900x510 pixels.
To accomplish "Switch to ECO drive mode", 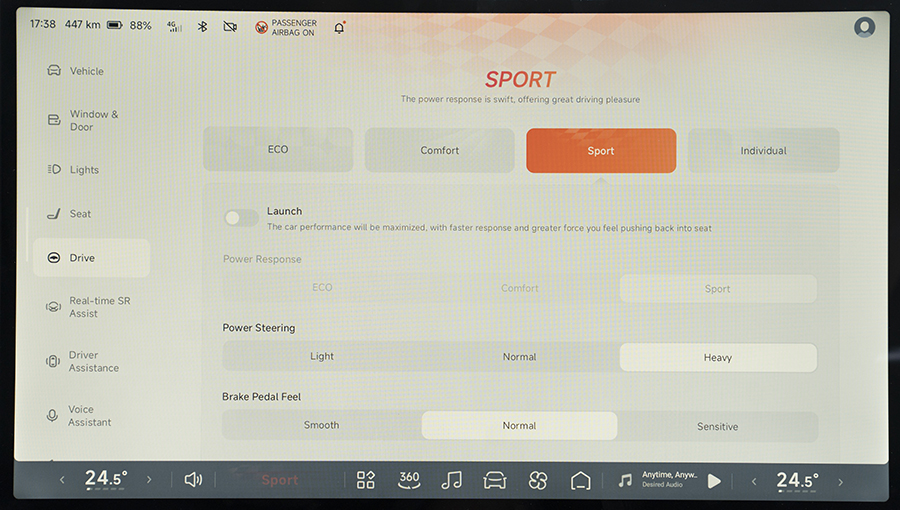I will [x=278, y=150].
